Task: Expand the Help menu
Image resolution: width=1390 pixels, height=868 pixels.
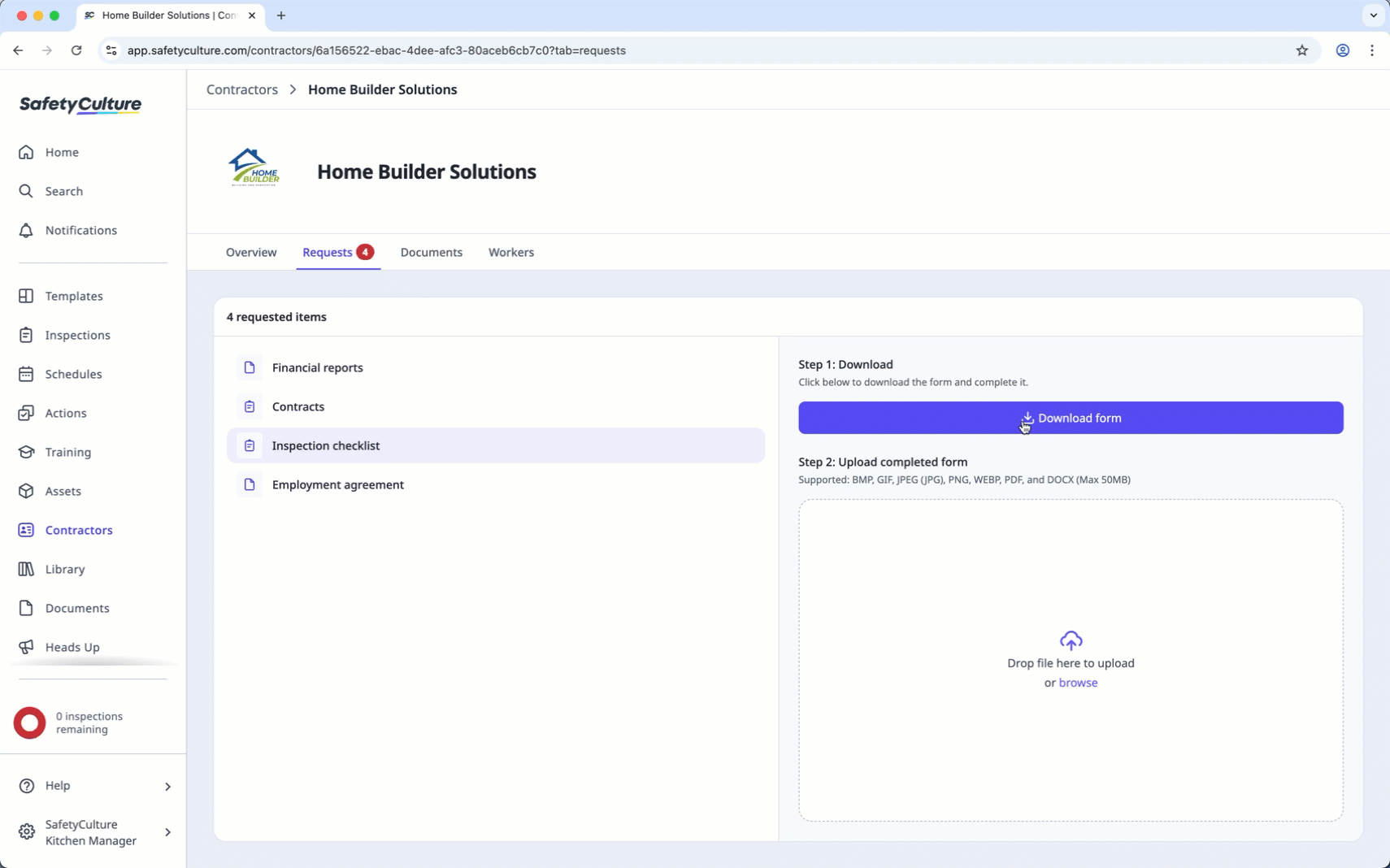Action: pos(95,786)
